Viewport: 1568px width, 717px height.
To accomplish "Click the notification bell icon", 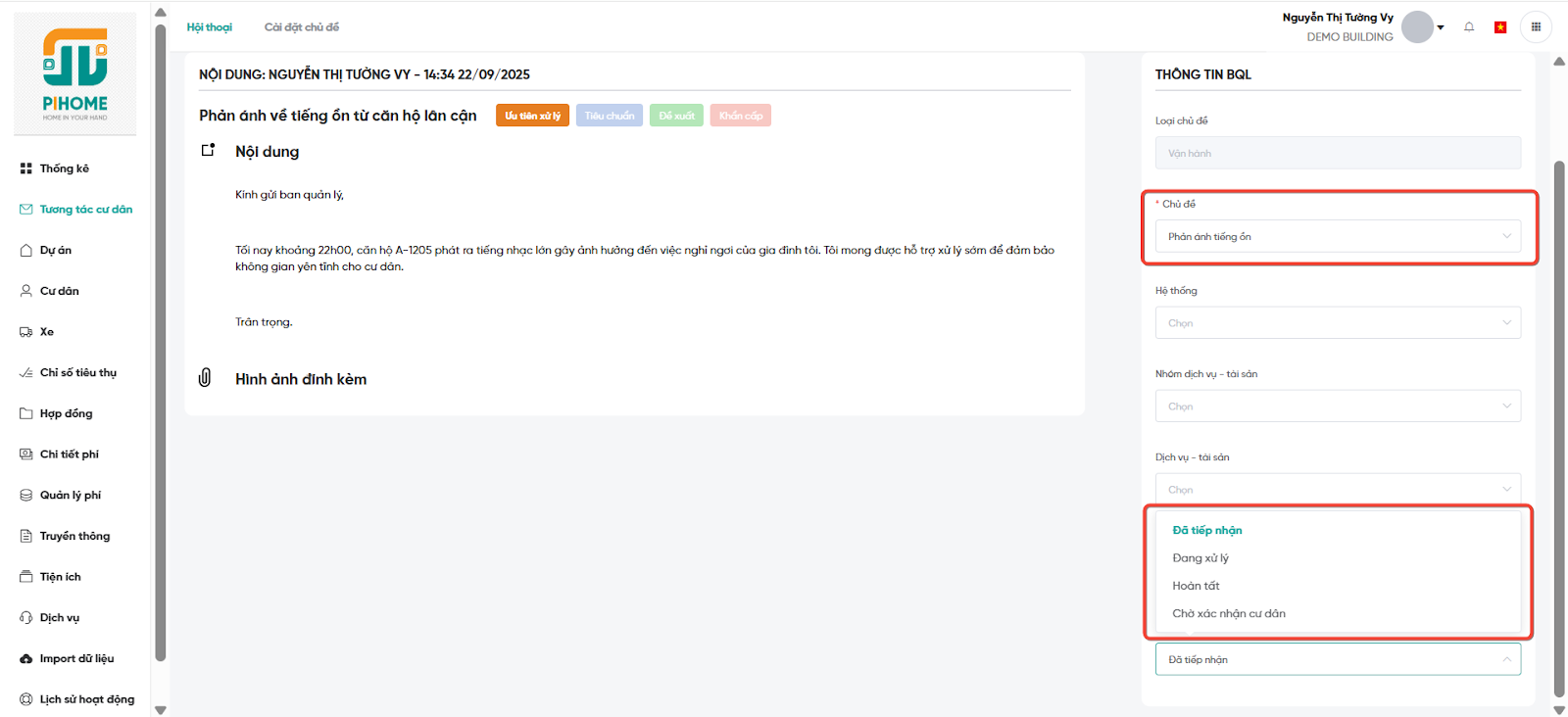I will point(1469,27).
